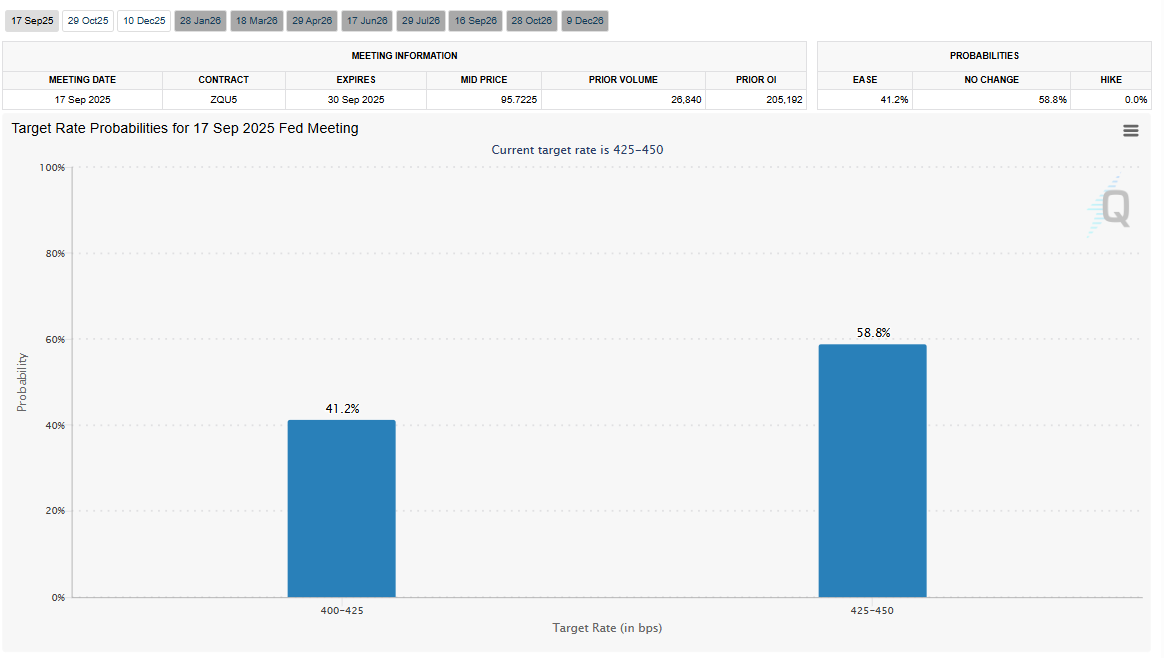Click the ZQU5 contract cell
1164x658 pixels.
click(x=223, y=100)
